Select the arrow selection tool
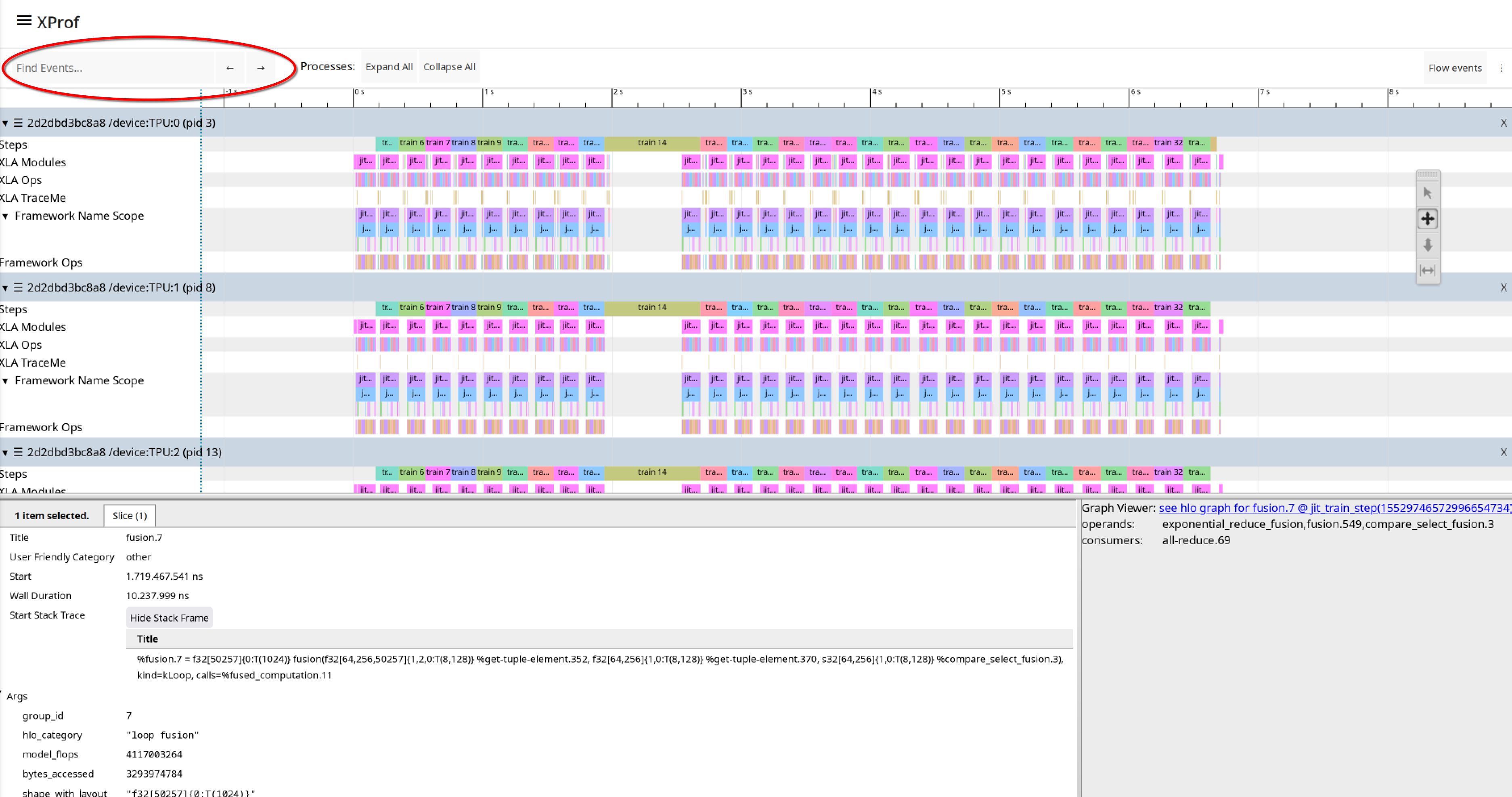The image size is (1512, 797). click(1428, 193)
